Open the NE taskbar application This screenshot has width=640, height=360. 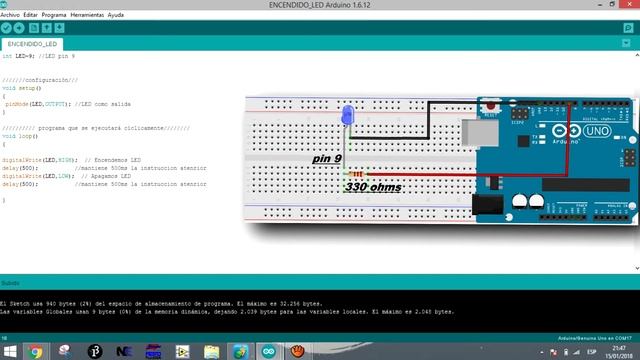[x=124, y=351]
